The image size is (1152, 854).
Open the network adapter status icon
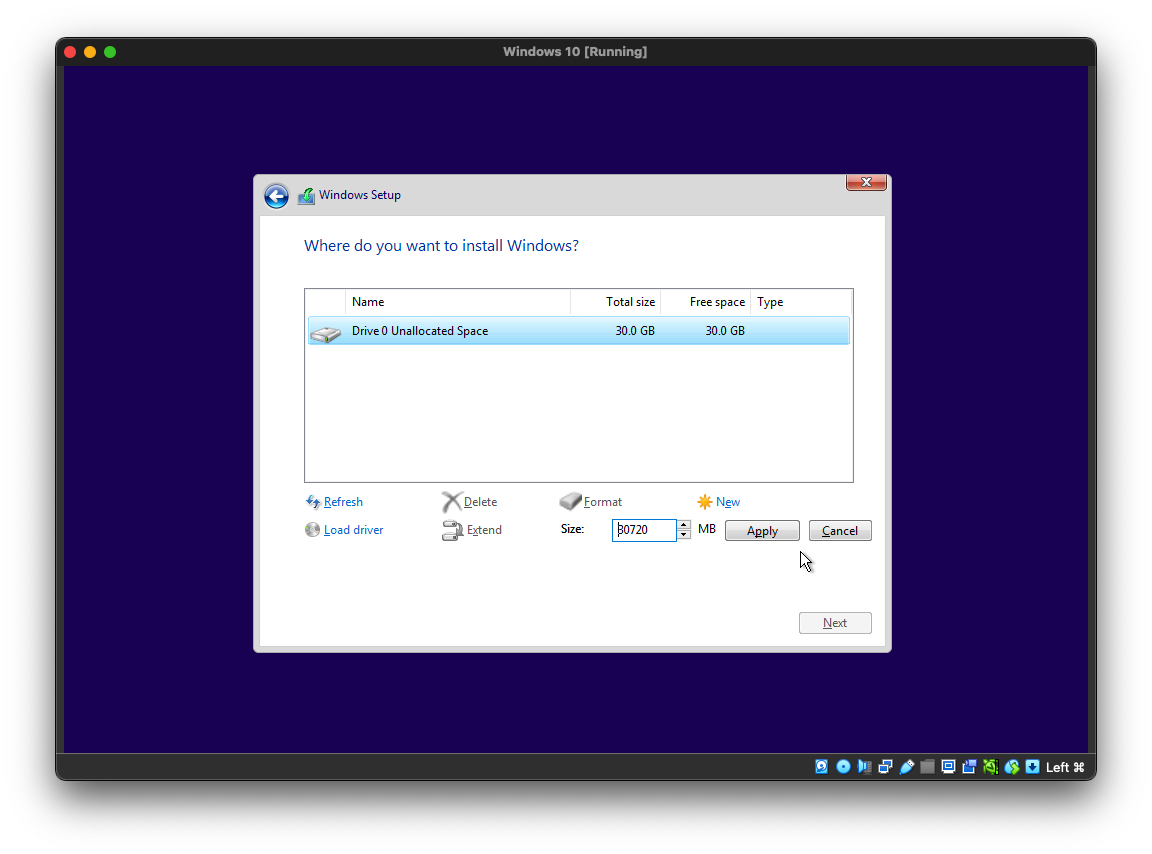[885, 767]
